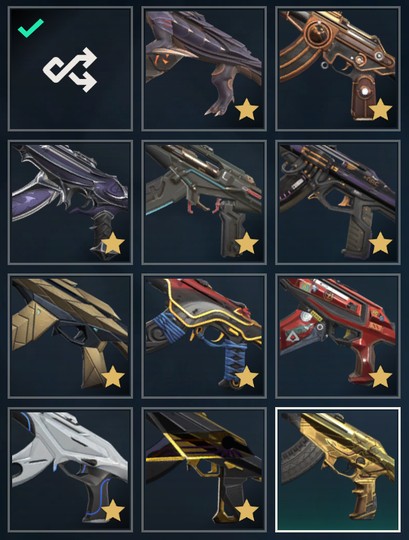Pick the tan angular geometric gun skin
The image size is (409, 540).
[70, 336]
